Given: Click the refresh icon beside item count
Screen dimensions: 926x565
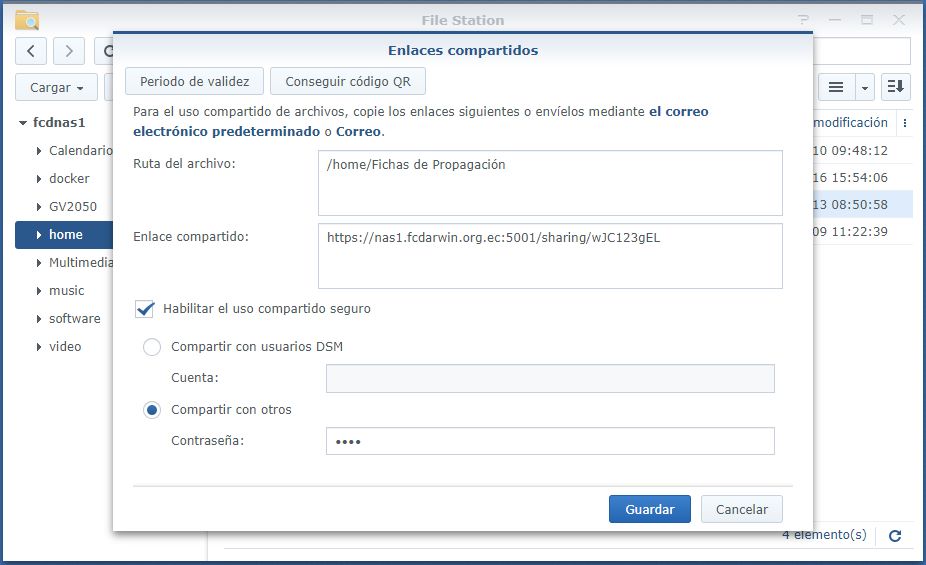Looking at the screenshot, I should 895,536.
